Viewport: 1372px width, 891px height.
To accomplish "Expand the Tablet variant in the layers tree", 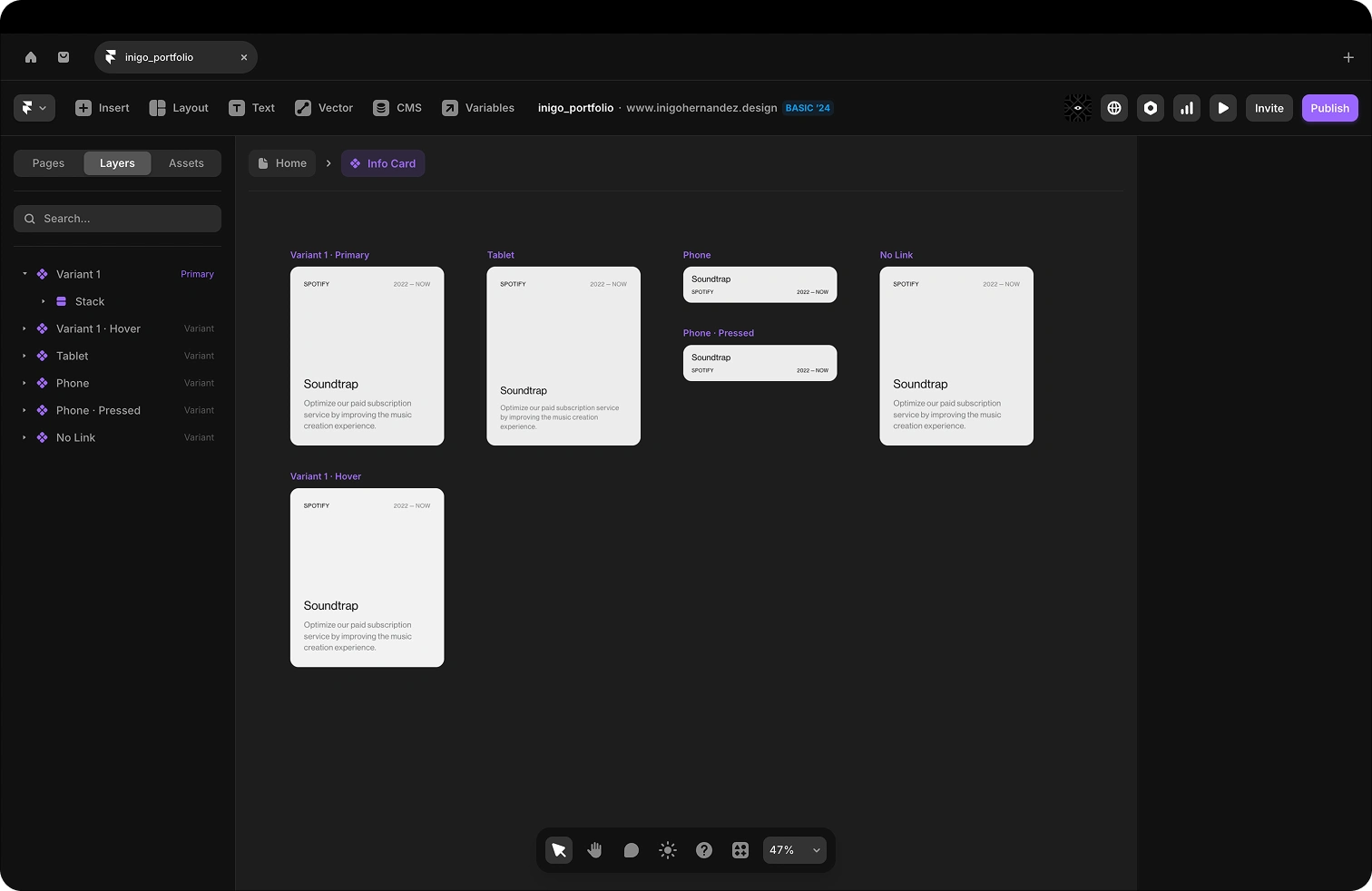I will pyautogui.click(x=23, y=356).
